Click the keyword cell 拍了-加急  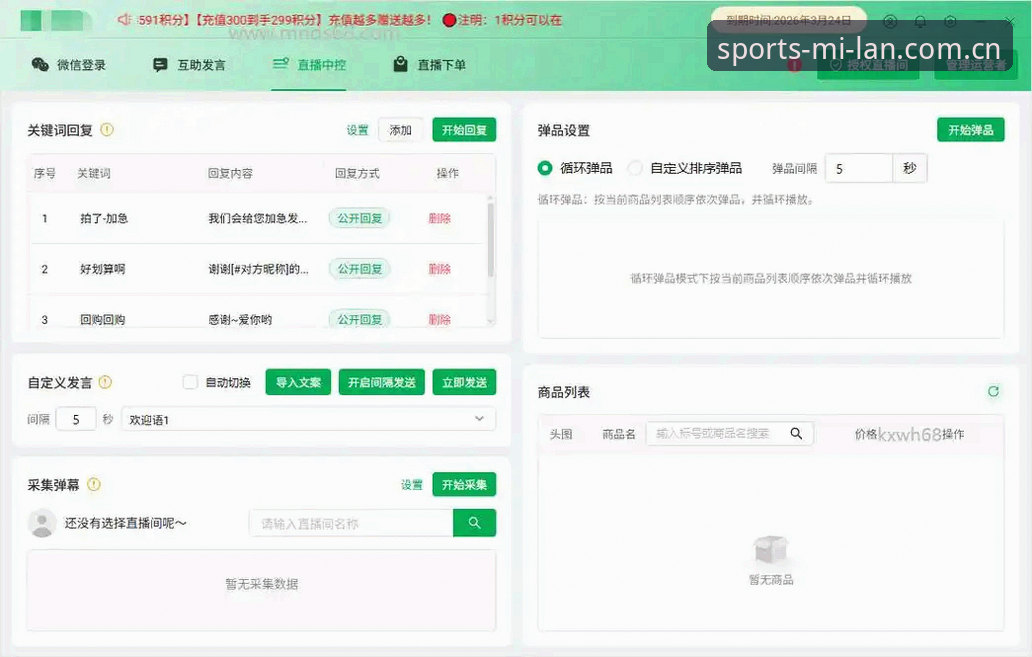pos(103,218)
